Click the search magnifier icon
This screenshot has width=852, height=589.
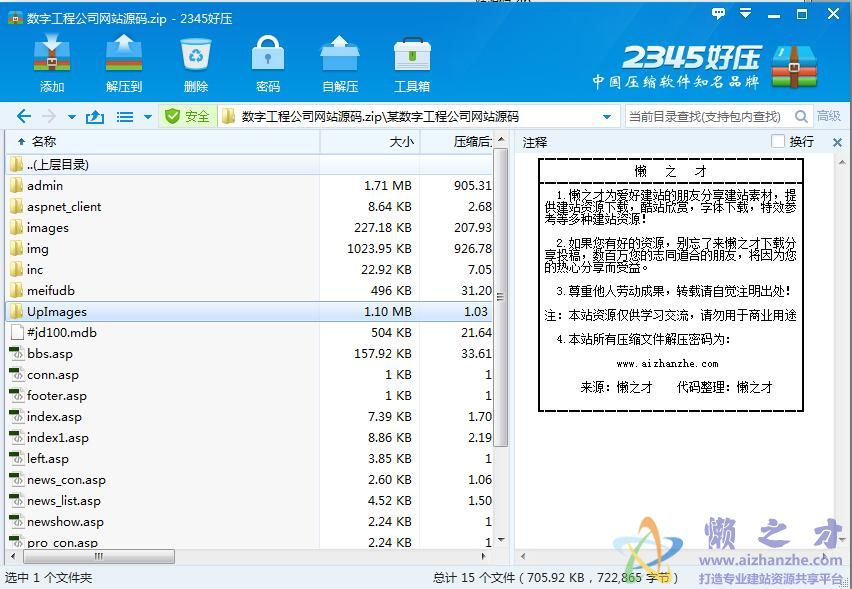click(801, 116)
